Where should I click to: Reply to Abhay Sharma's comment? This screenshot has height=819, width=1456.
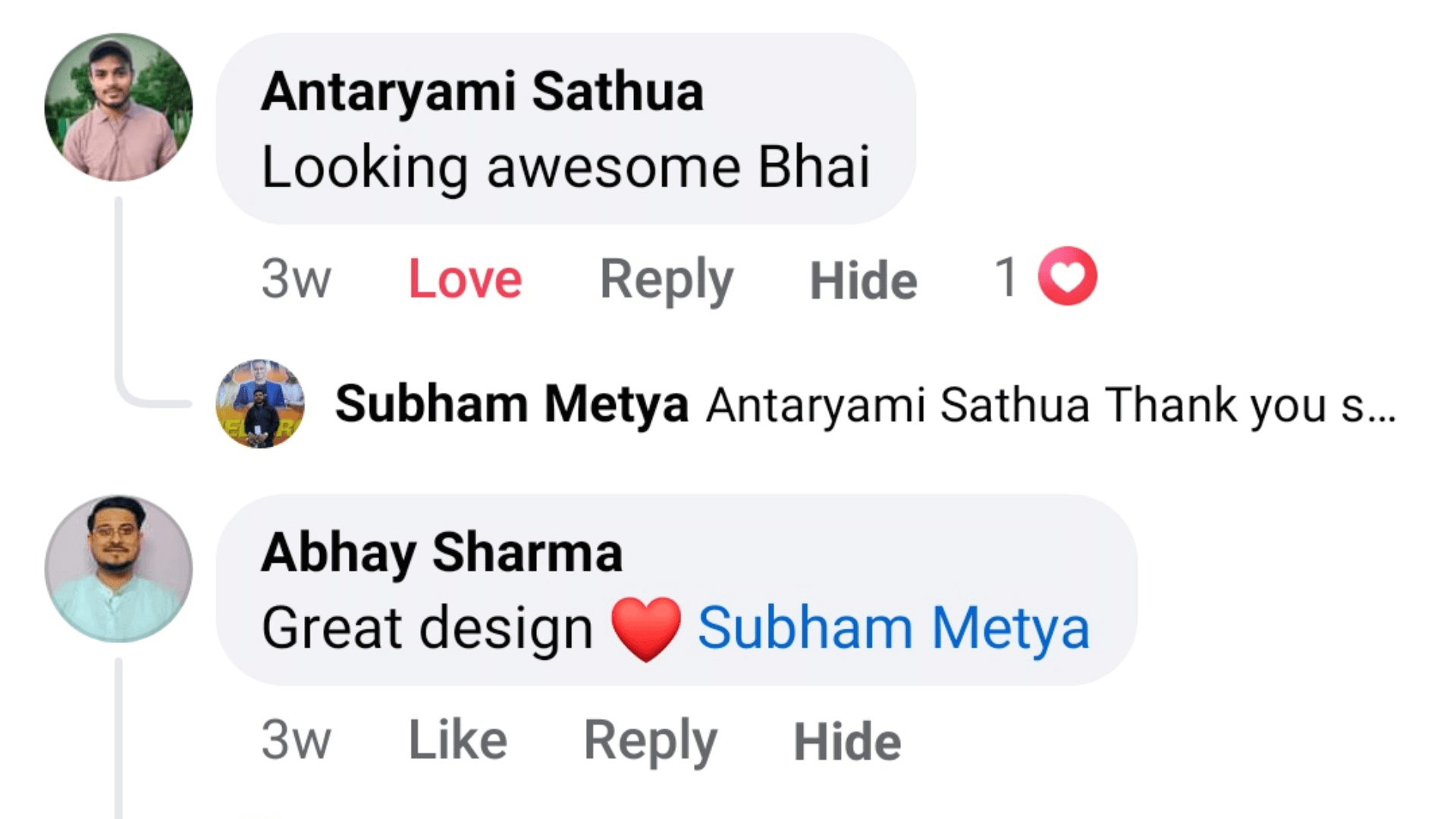pos(650,740)
